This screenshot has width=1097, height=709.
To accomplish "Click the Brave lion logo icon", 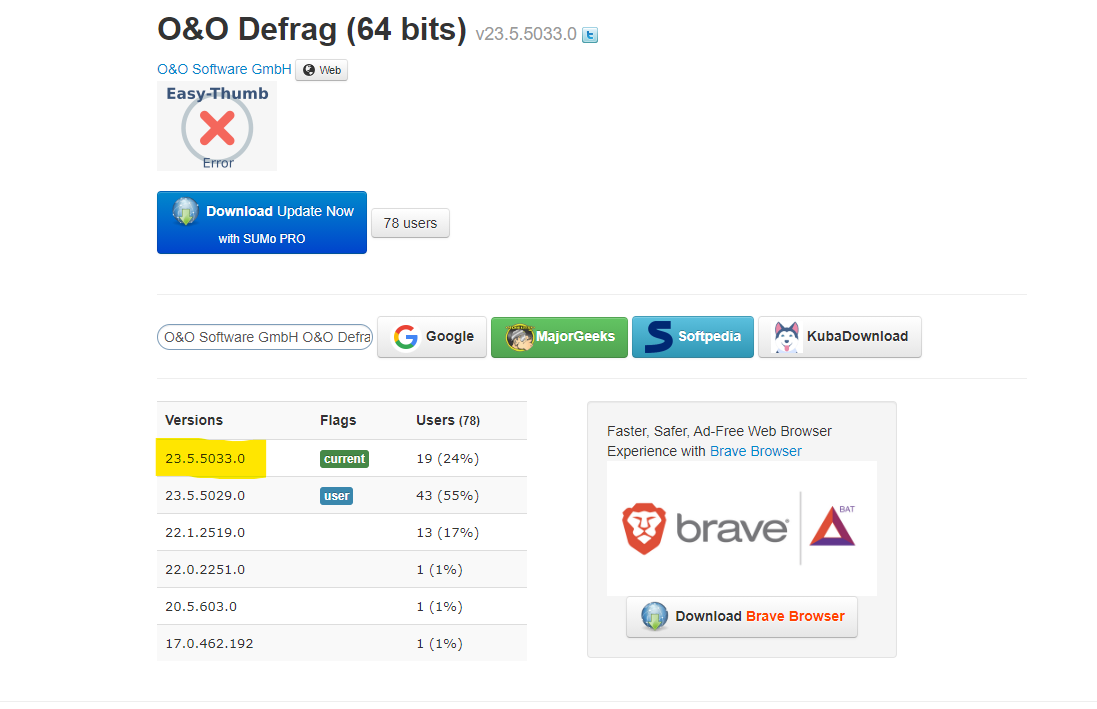I will point(644,528).
